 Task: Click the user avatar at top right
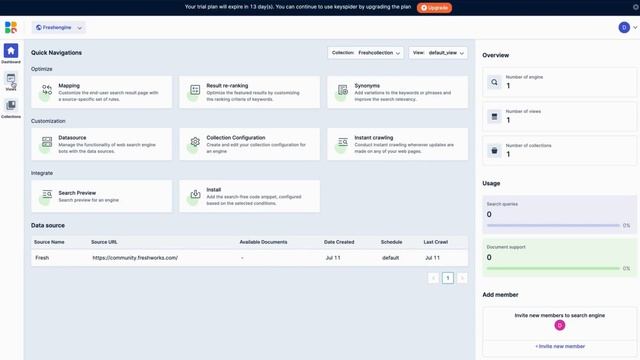[x=624, y=27]
